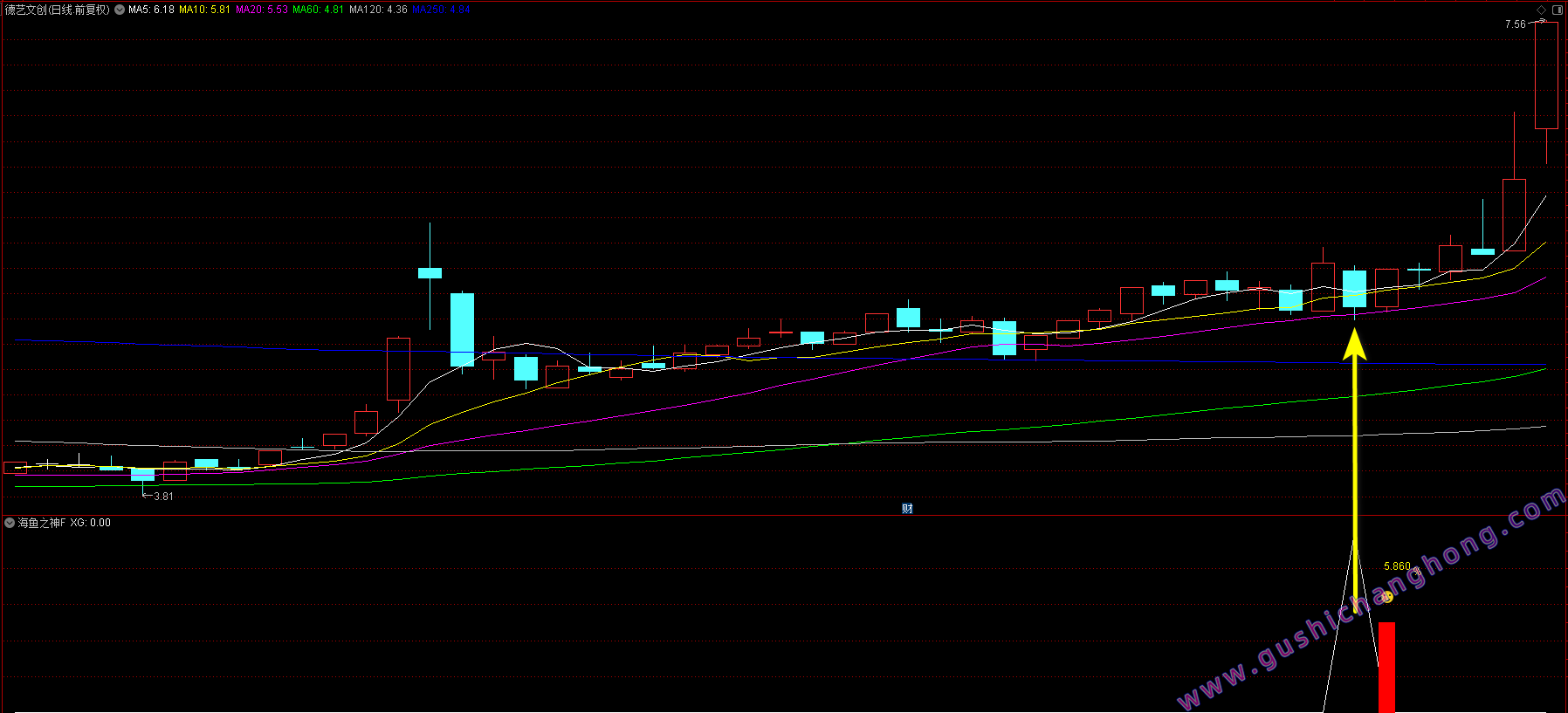The height and width of the screenshot is (713, 1568).
Task: Click the 5.860 yellow signal value
Action: click(1397, 566)
